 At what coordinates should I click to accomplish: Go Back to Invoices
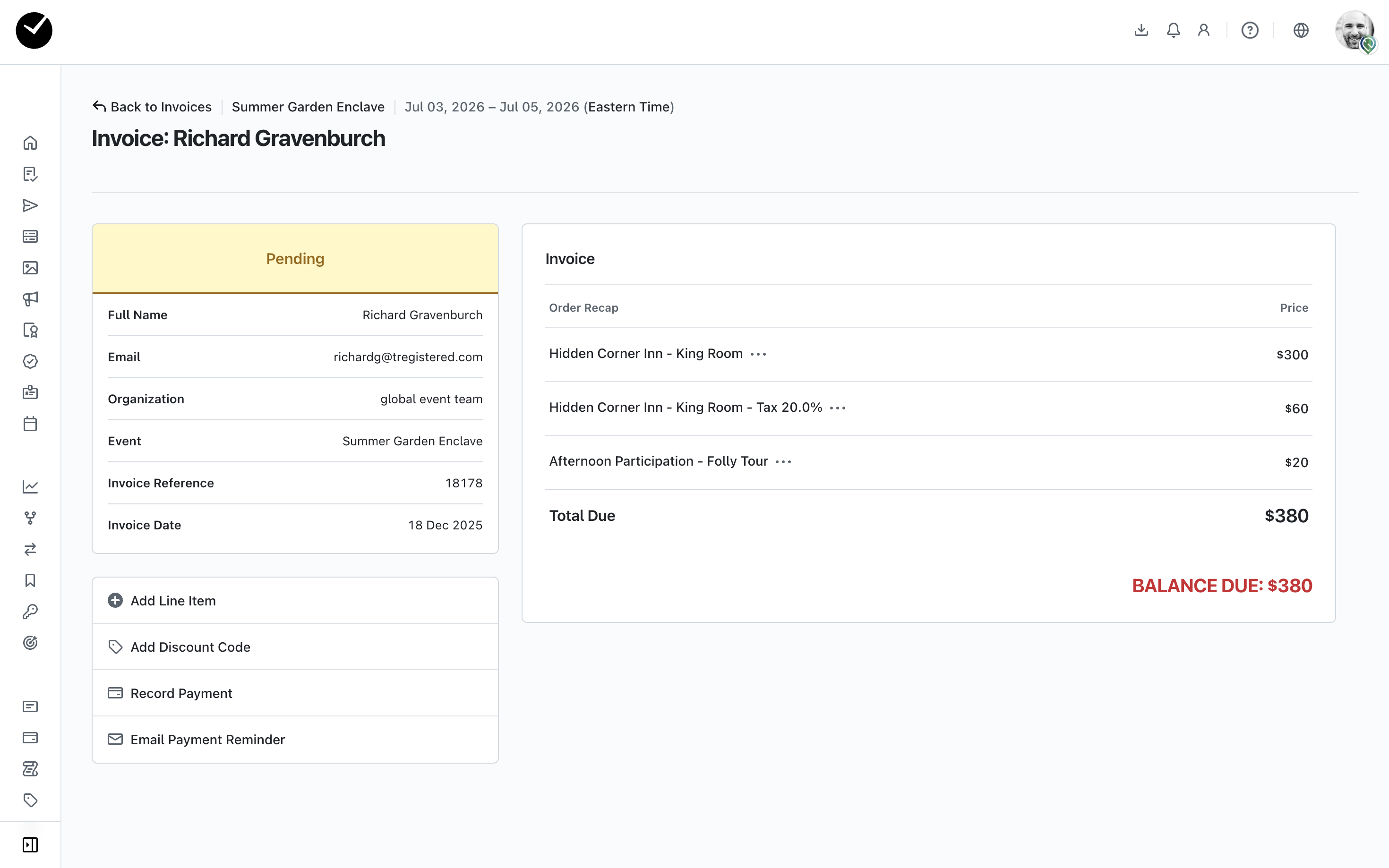pos(152,107)
